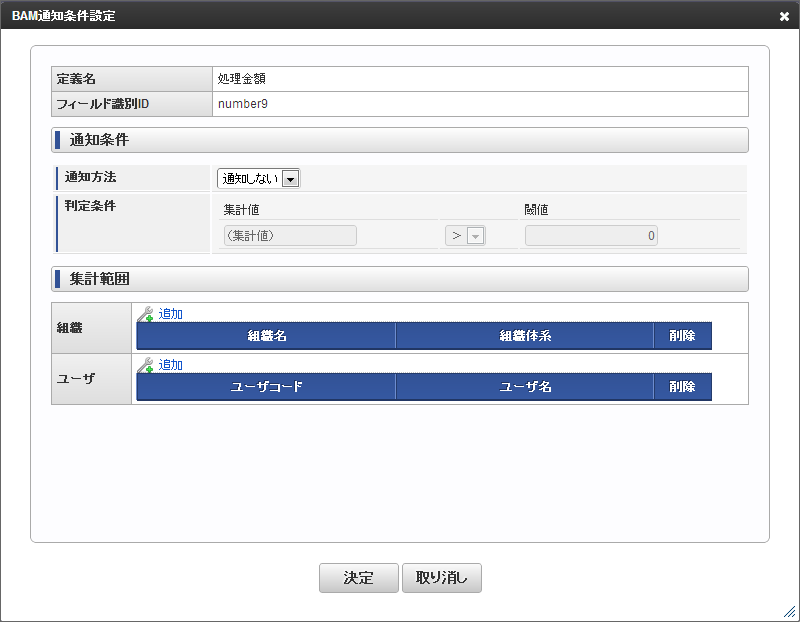Click the 決定 button

[359, 578]
